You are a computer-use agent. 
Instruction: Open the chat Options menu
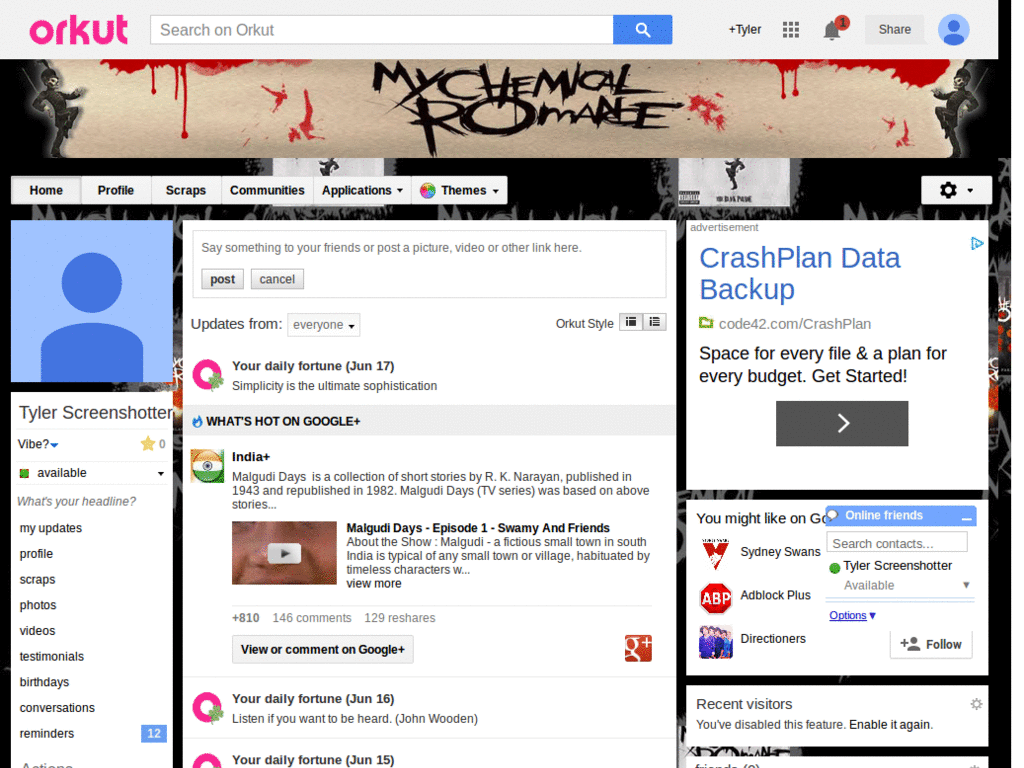pos(852,615)
